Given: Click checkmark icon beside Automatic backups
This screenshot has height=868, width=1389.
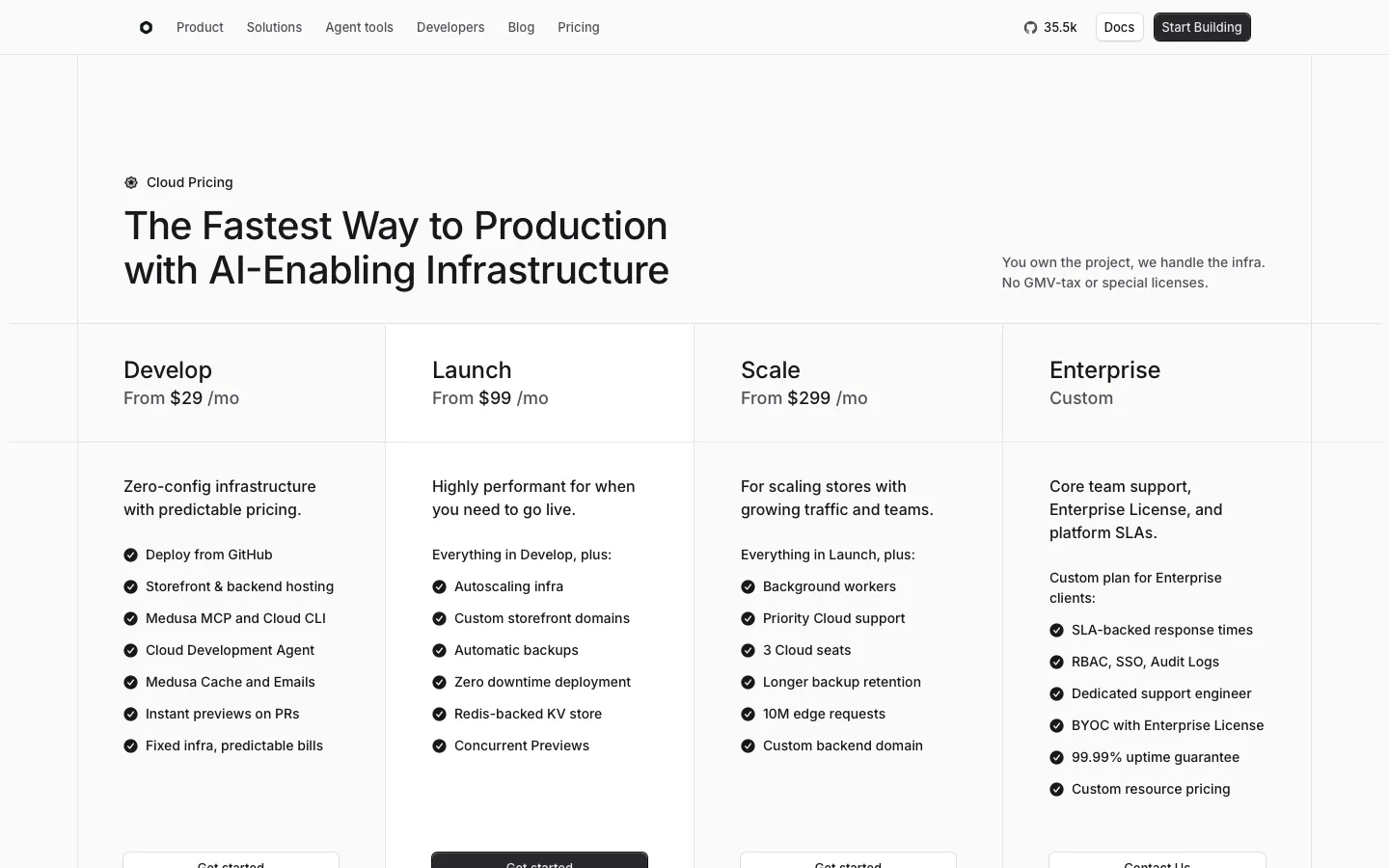Looking at the screenshot, I should tap(439, 650).
